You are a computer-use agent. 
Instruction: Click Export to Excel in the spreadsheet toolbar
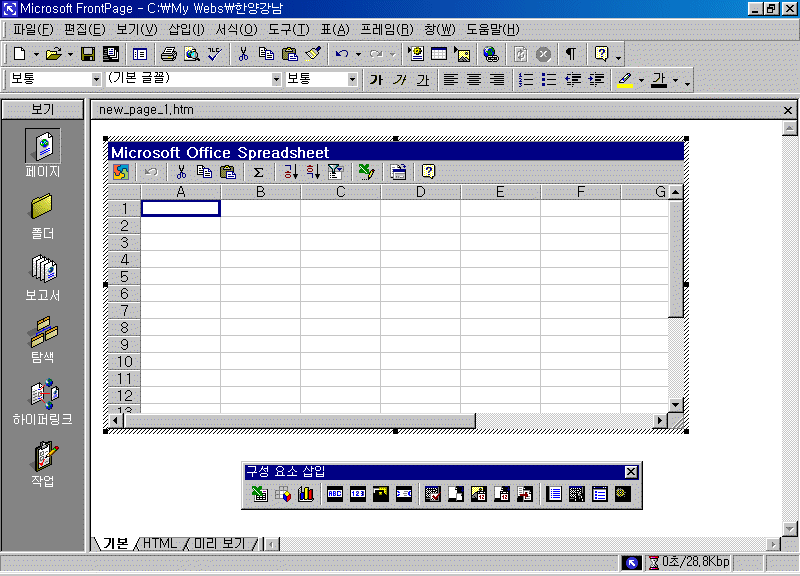point(366,172)
